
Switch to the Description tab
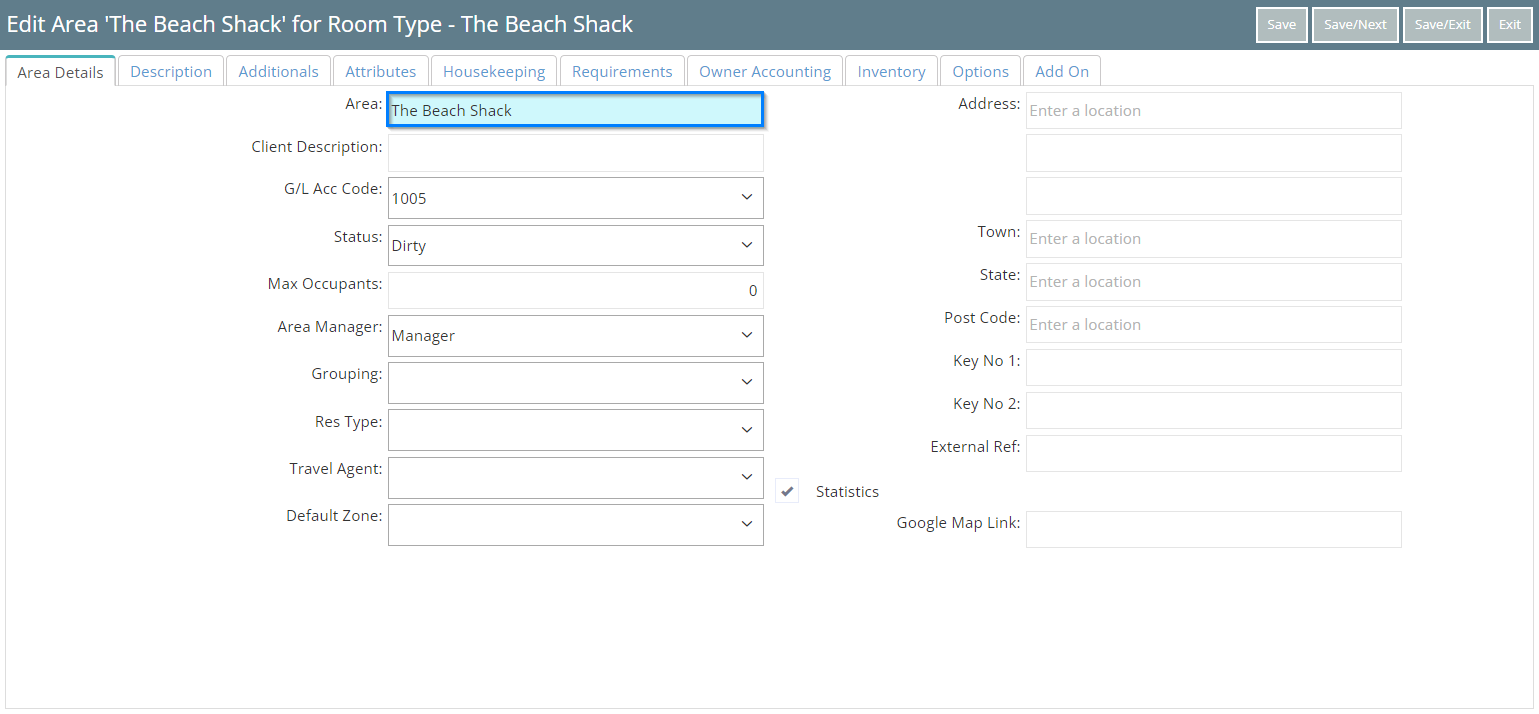(171, 72)
